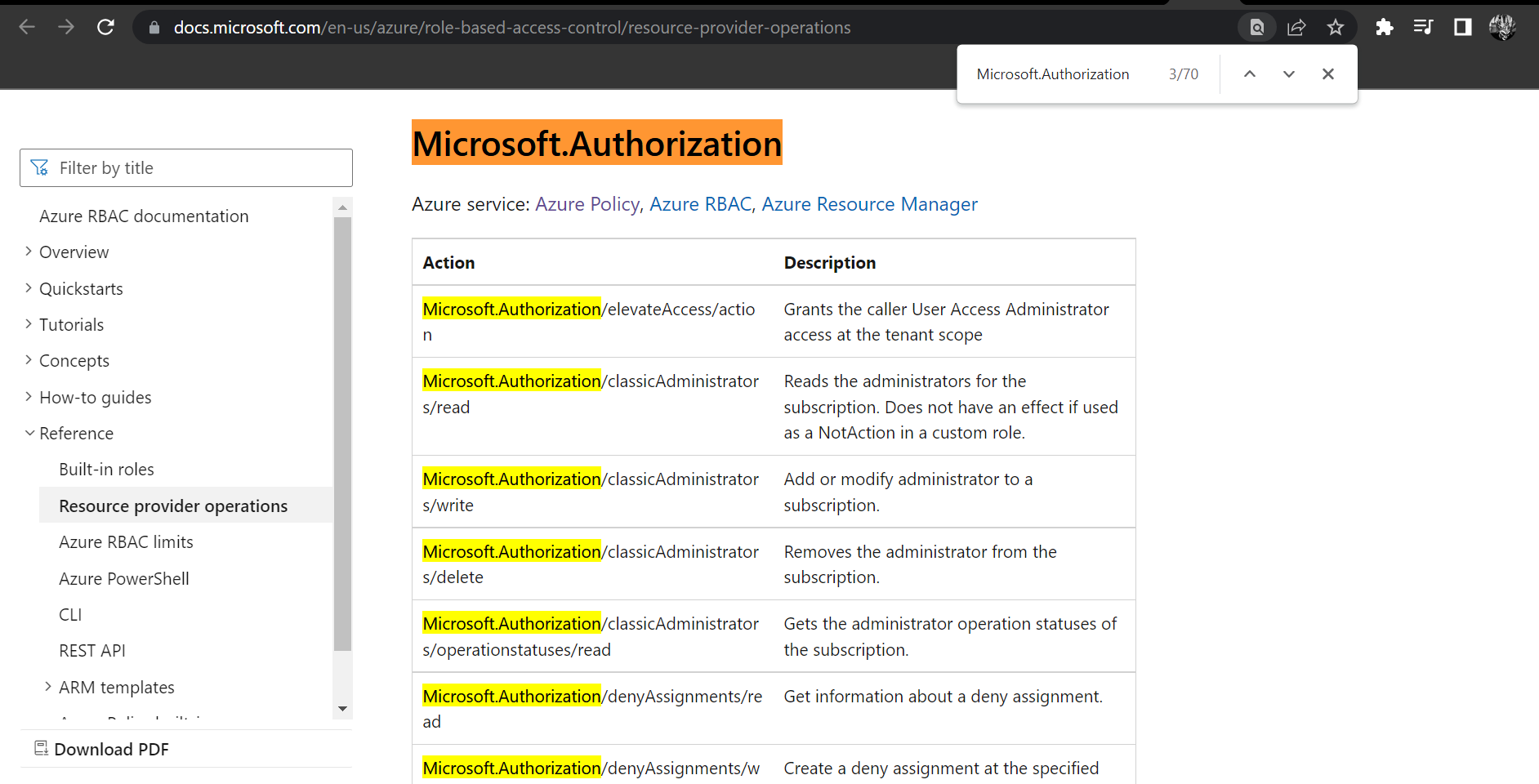Viewport: 1539px width, 784px height.
Task: Close the find bar
Action: [1328, 74]
